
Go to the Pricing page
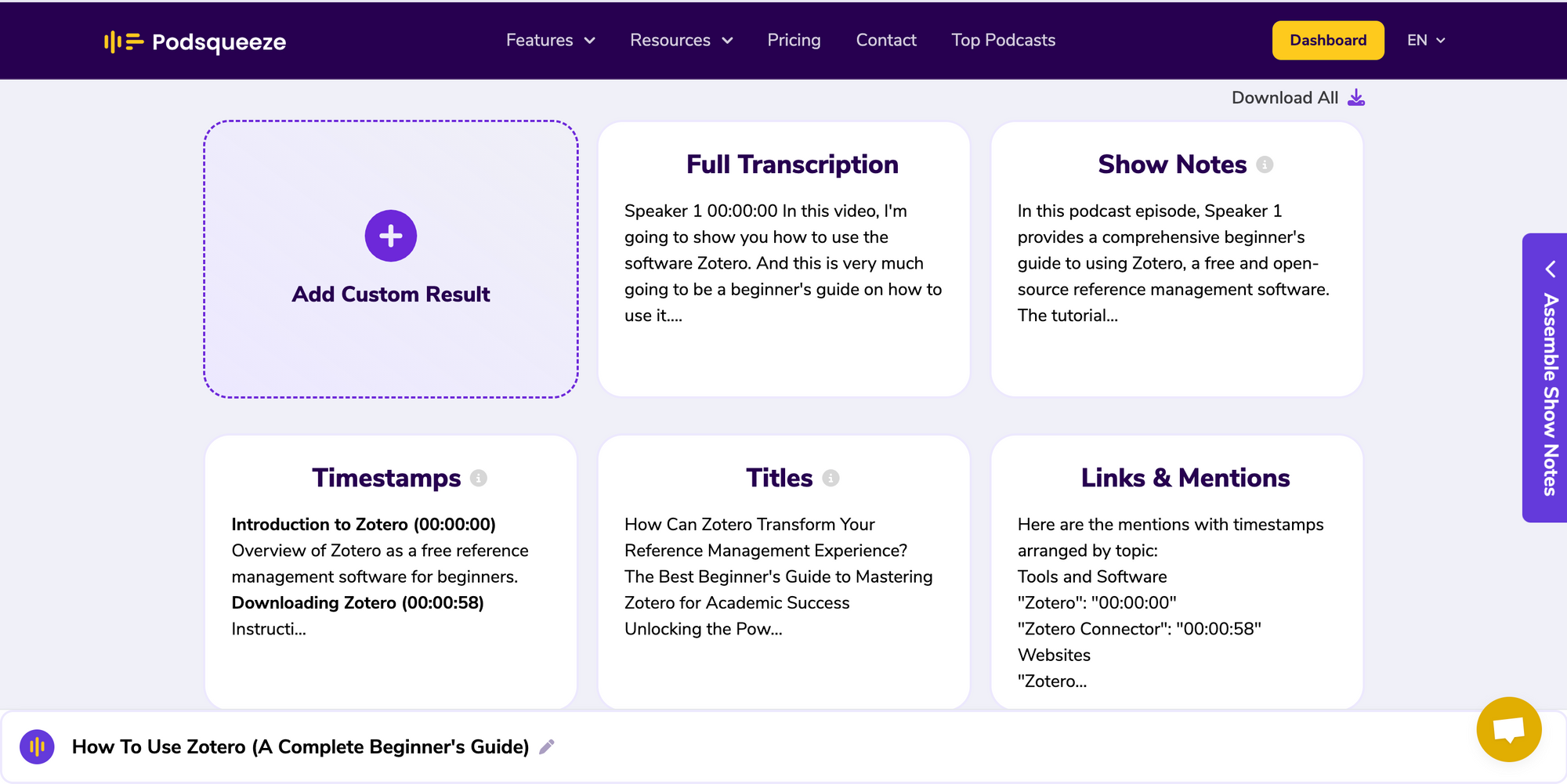(x=794, y=41)
